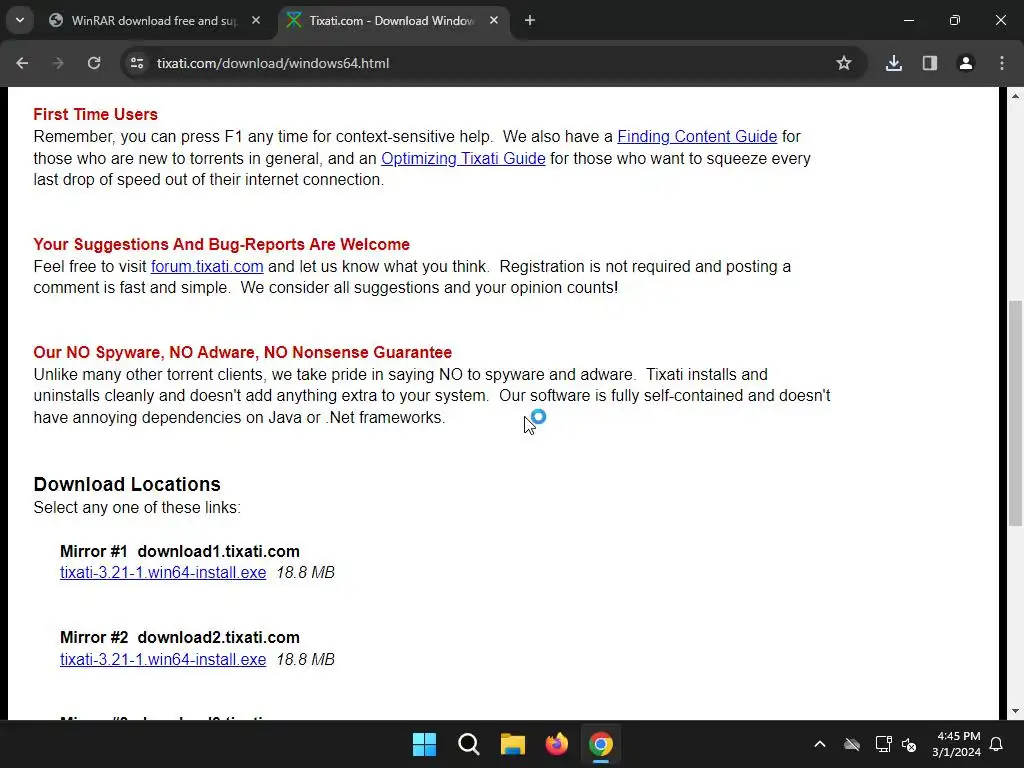Restore down the Chrome window
The height and width of the screenshot is (768, 1024).
tap(955, 20)
